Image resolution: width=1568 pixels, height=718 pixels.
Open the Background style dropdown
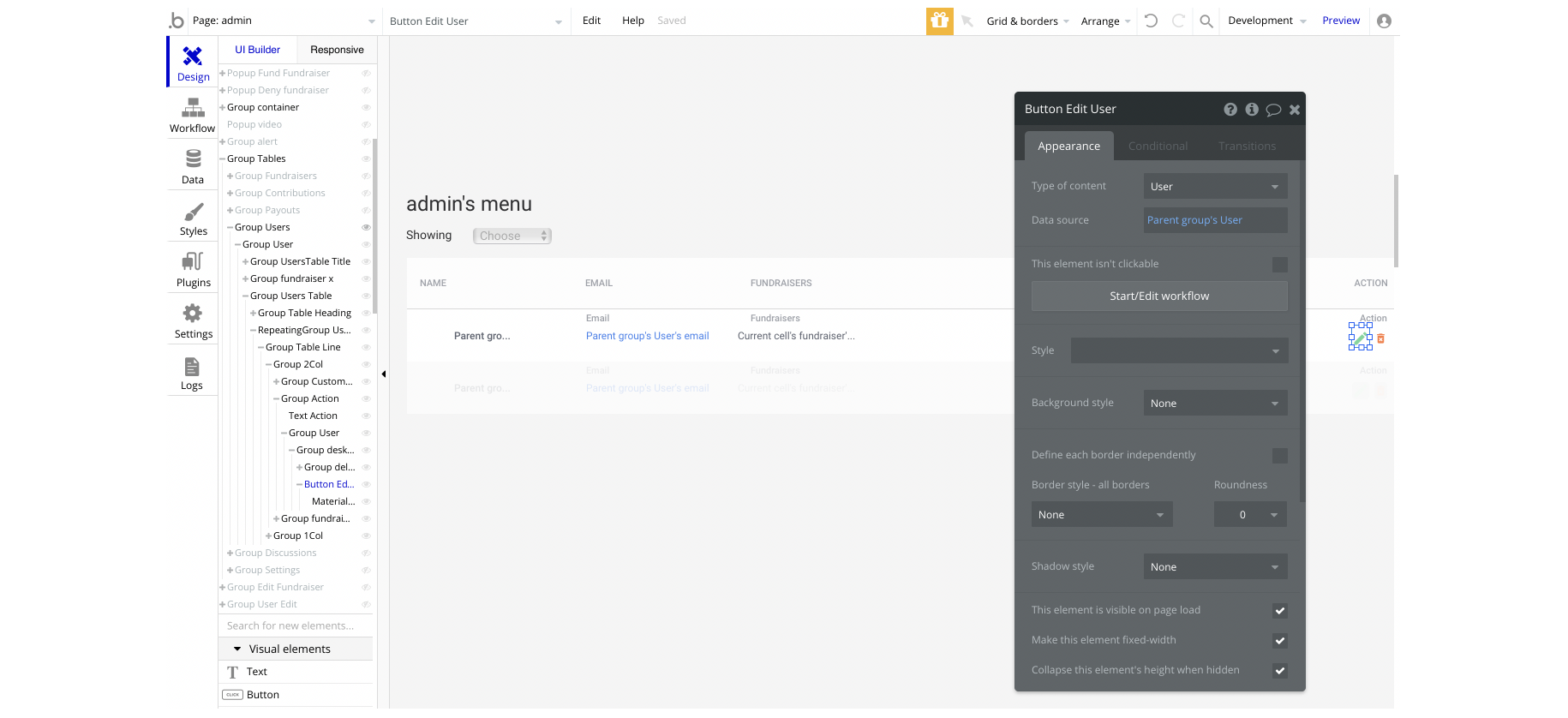click(x=1214, y=404)
